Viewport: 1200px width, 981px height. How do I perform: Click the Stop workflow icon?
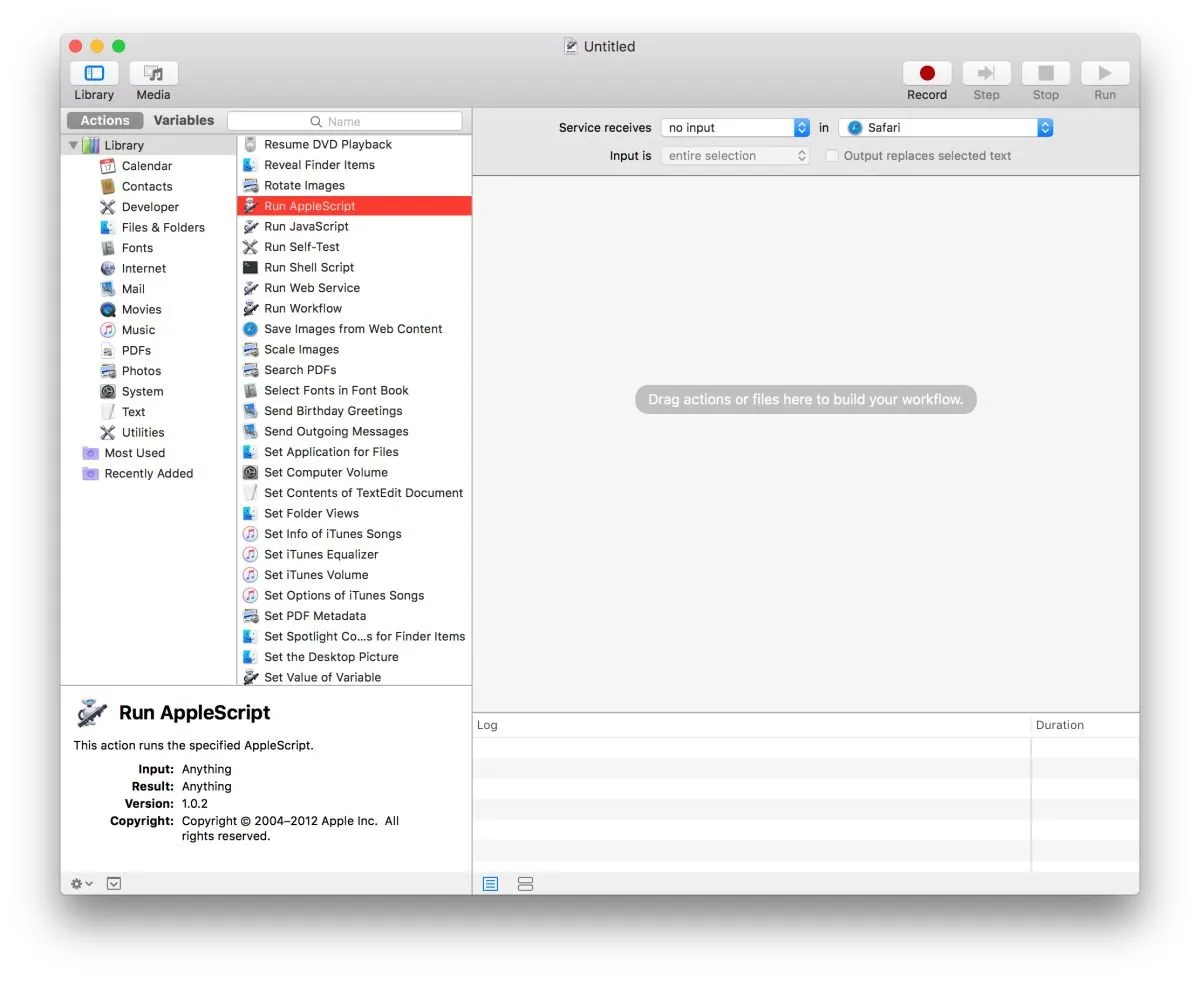pyautogui.click(x=1046, y=73)
